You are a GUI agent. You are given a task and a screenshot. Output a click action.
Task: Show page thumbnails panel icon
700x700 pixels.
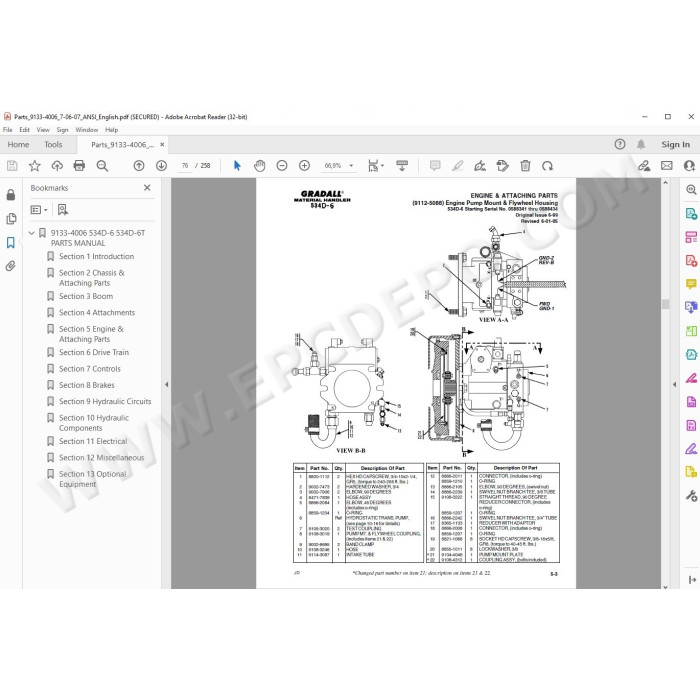[11, 219]
